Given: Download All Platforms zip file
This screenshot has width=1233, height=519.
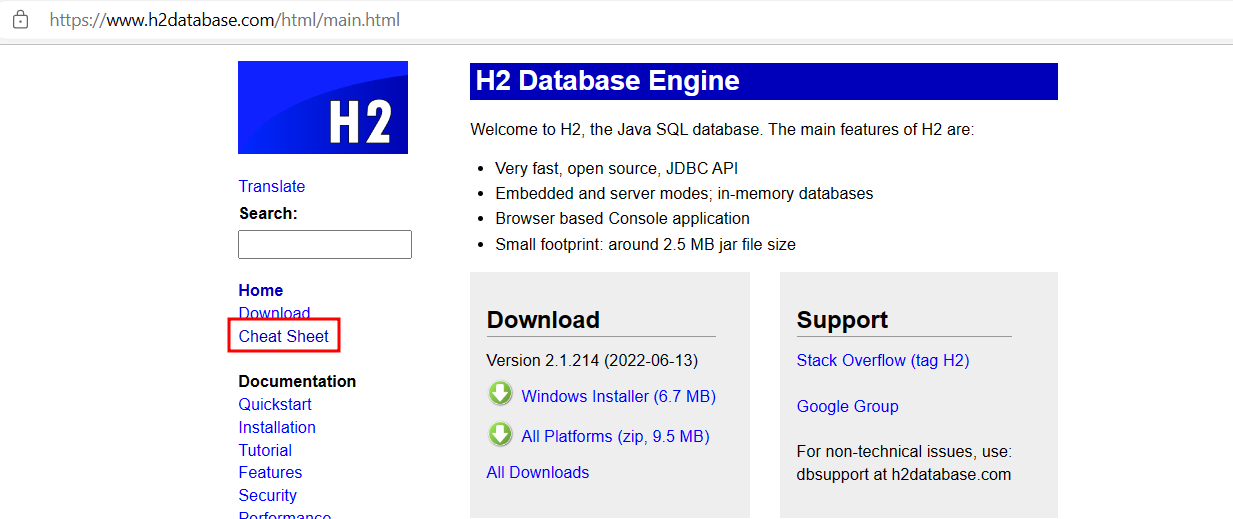Looking at the screenshot, I should click(615, 436).
